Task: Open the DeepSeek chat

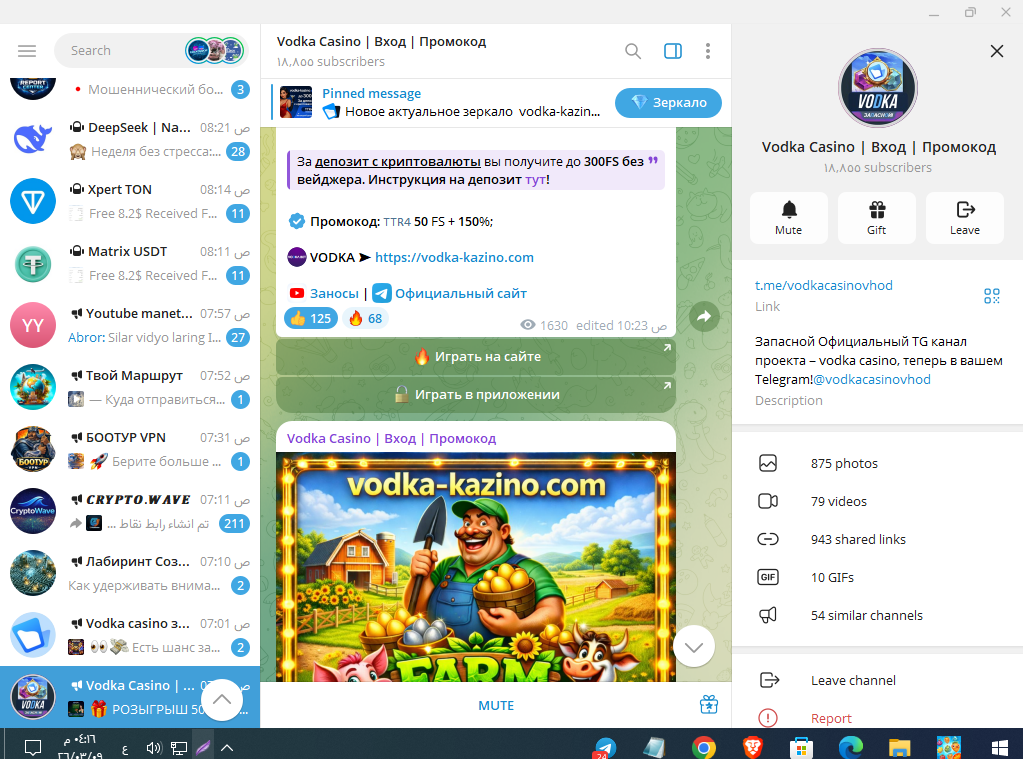Action: 130,139
